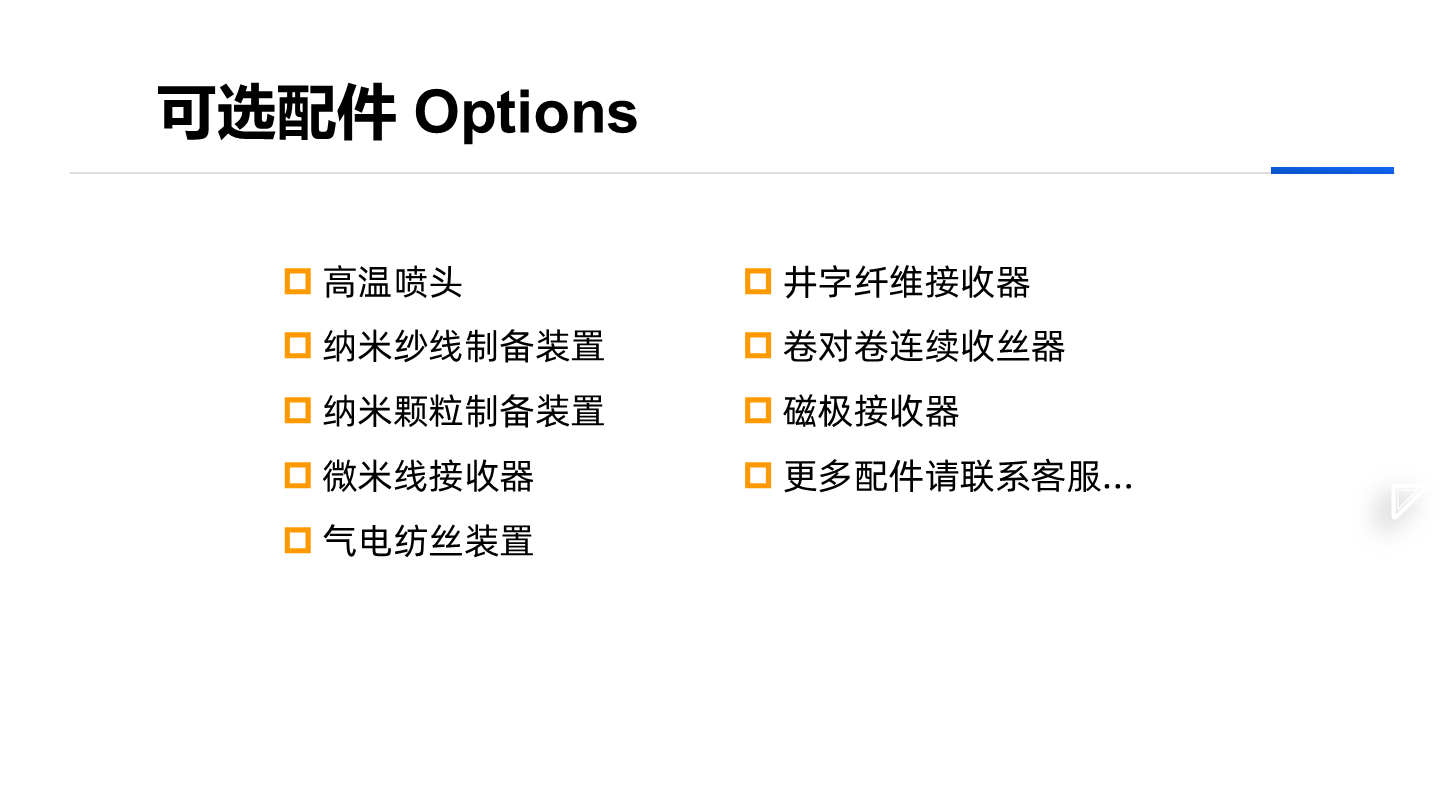The height and width of the screenshot is (810, 1440).
Task: Select the 可选配件 Options slide title
Action: pyautogui.click(x=397, y=112)
